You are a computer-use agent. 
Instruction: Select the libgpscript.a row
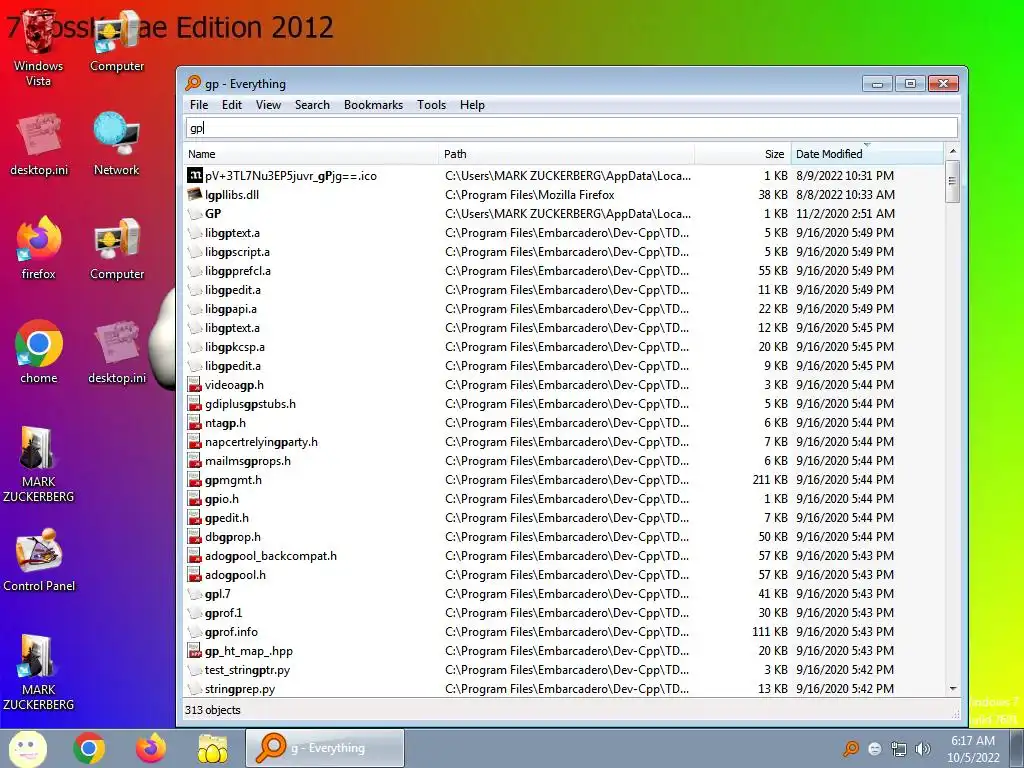click(x=564, y=251)
